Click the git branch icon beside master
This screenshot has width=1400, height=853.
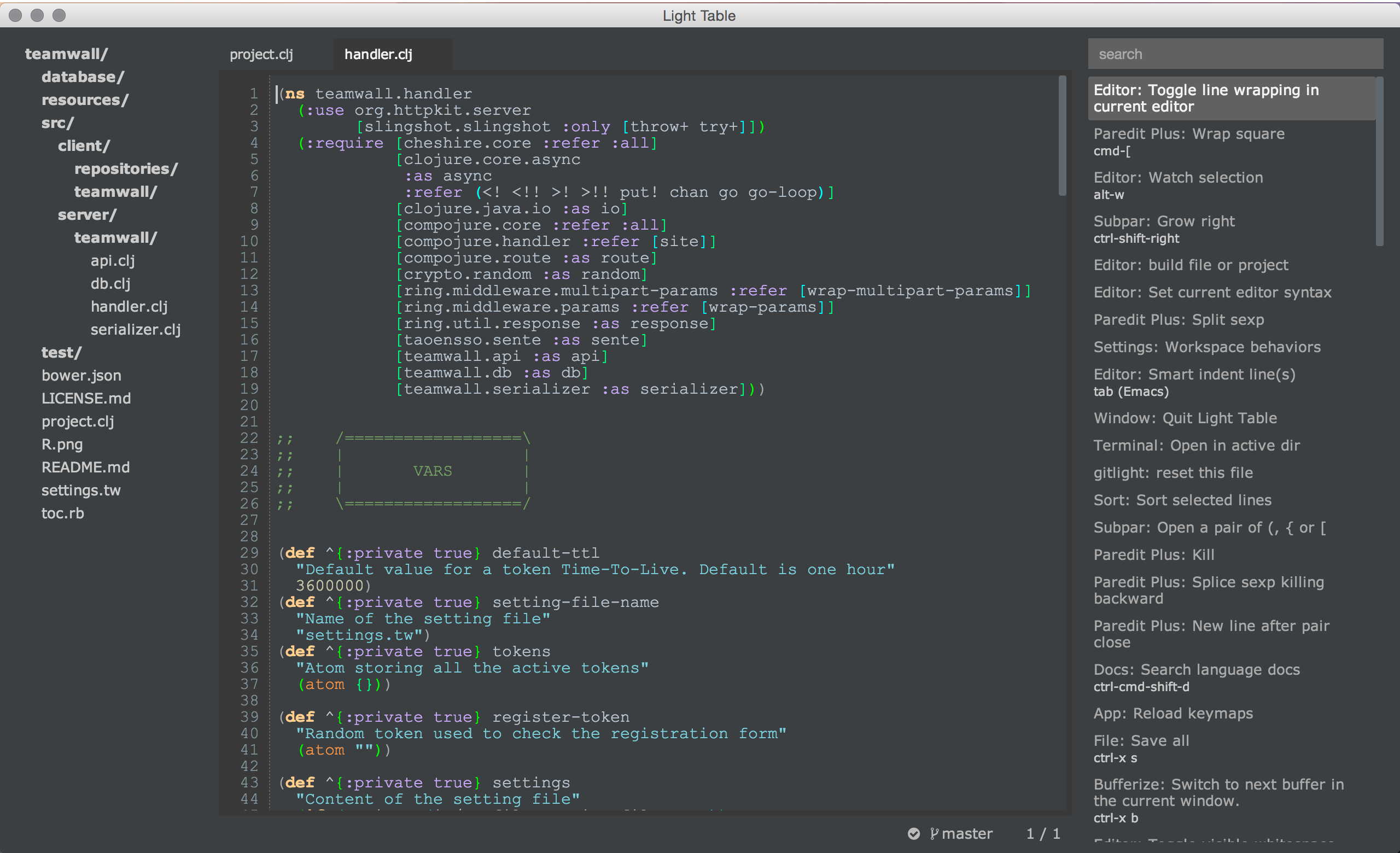point(934,833)
